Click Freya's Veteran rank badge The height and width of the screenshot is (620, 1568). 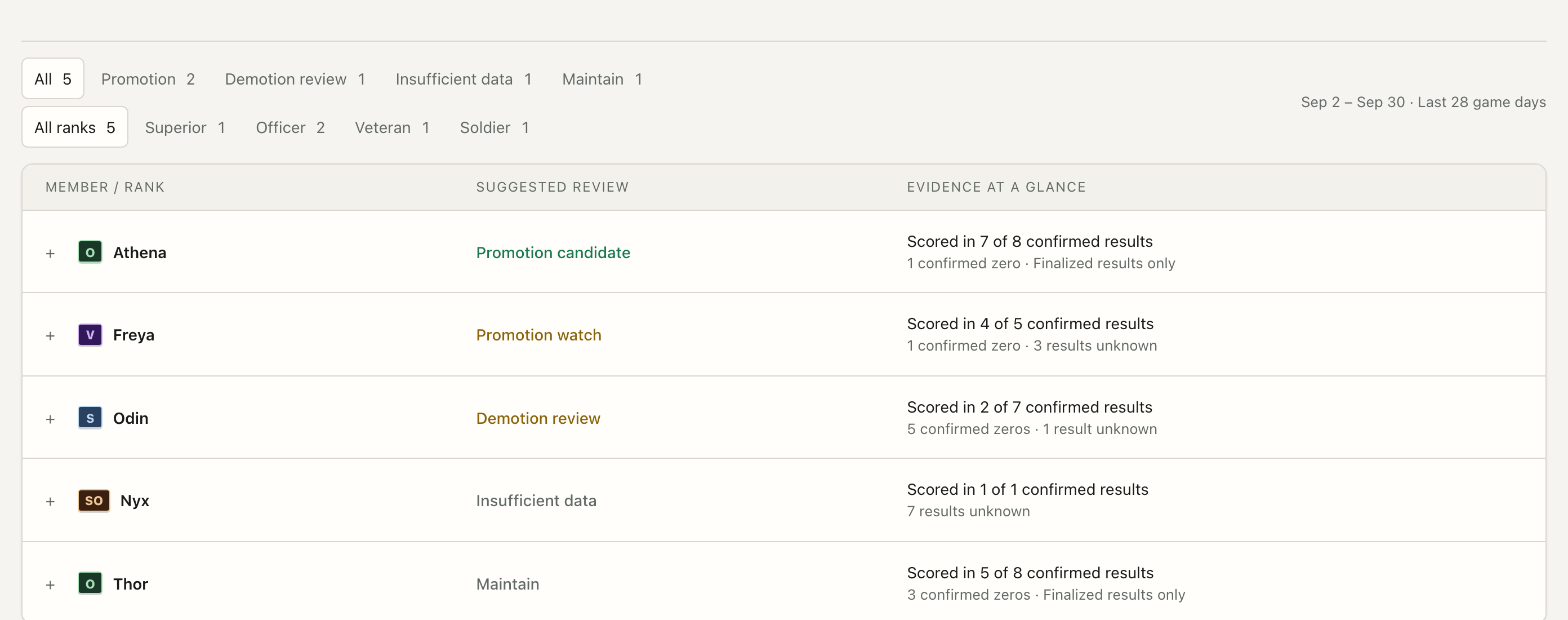pos(90,335)
